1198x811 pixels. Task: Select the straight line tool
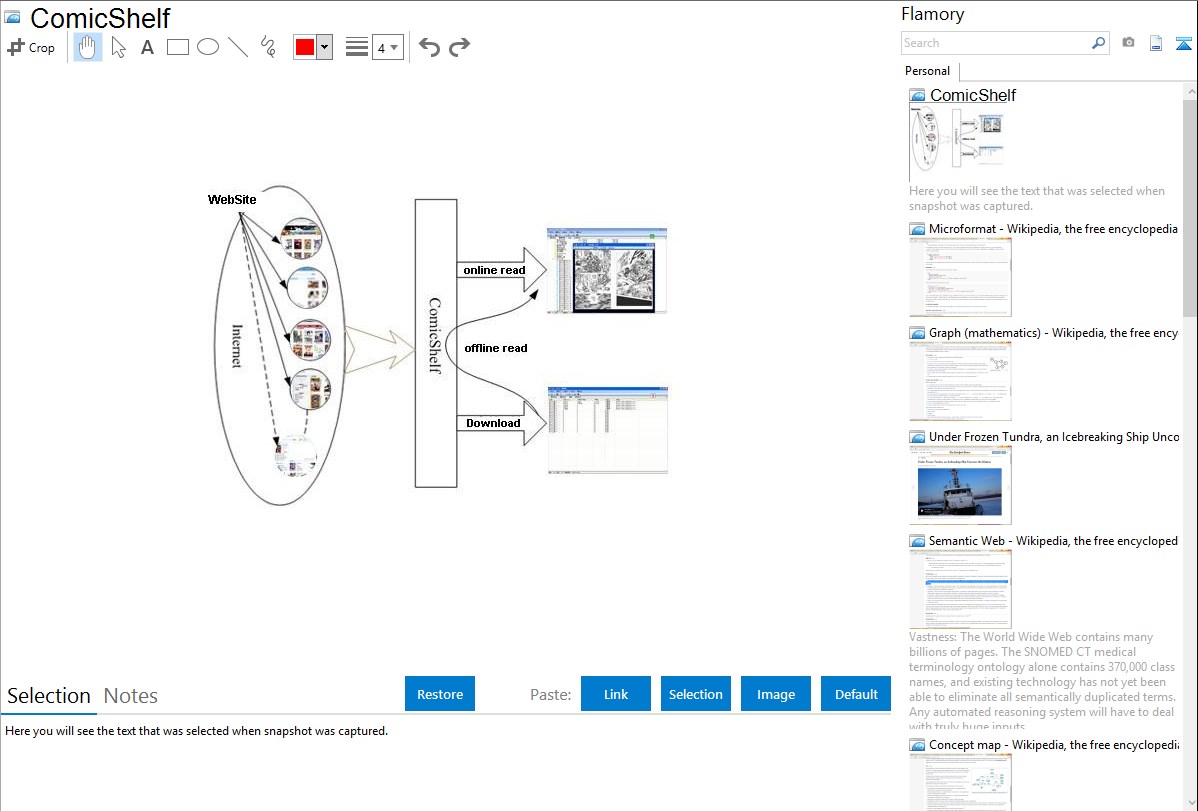[x=238, y=47]
